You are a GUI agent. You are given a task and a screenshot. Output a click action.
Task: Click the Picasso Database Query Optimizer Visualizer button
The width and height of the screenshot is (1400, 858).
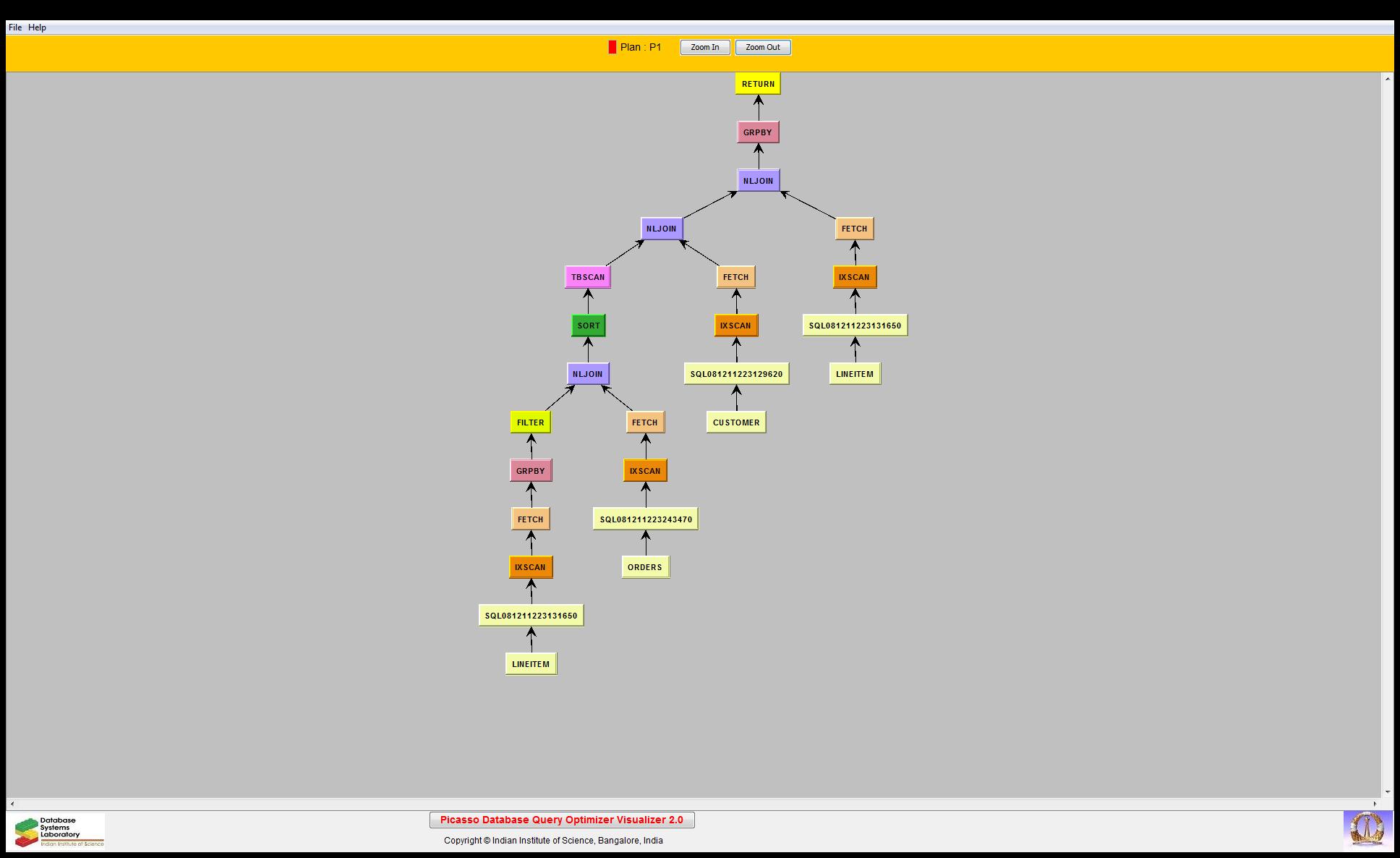(562, 820)
